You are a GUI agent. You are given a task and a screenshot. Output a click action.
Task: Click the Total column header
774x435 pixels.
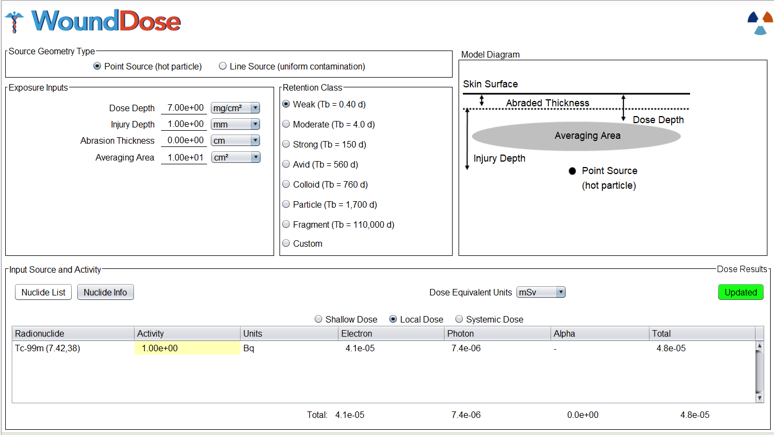(x=702, y=333)
